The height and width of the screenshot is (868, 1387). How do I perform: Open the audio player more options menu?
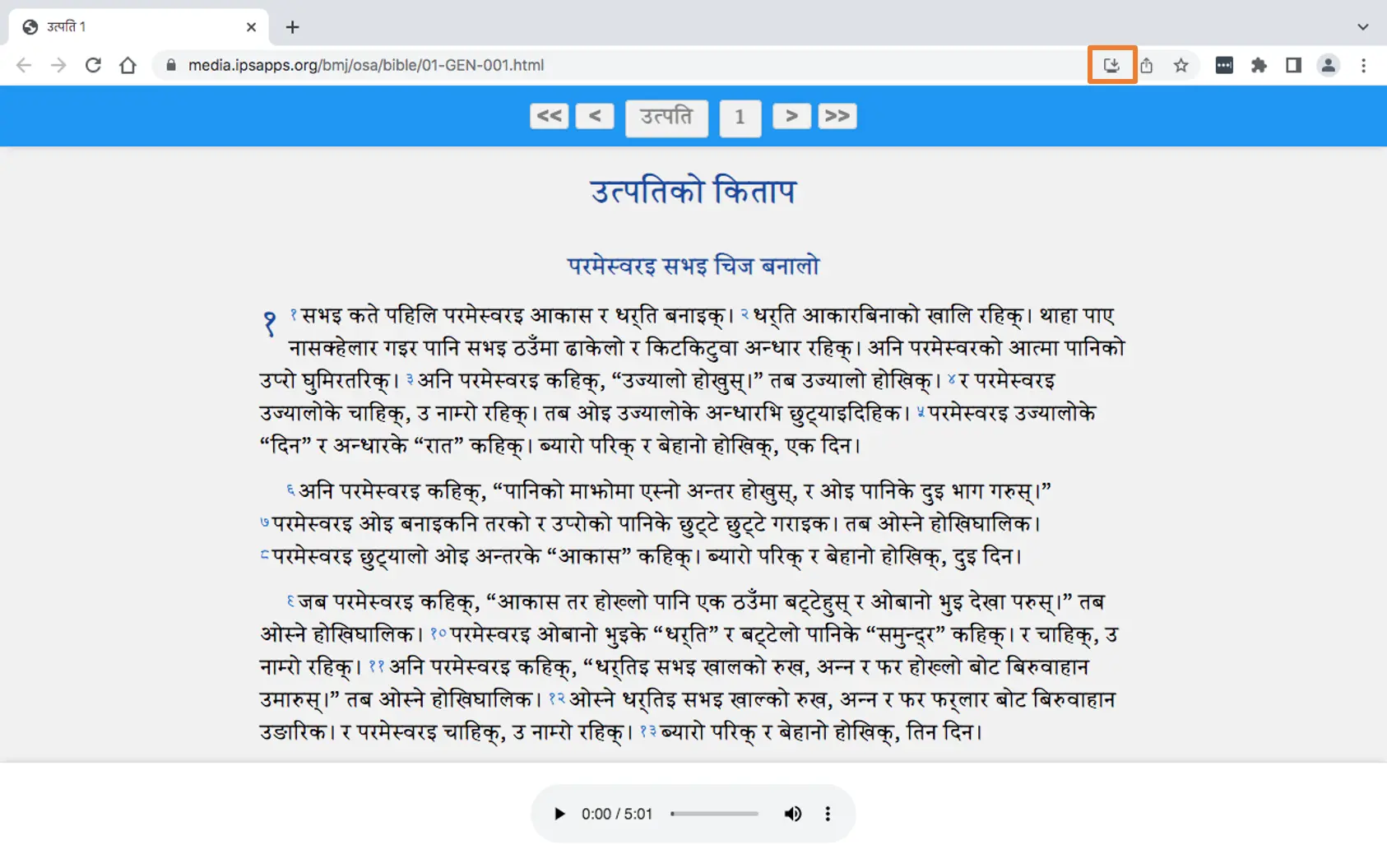coord(828,814)
